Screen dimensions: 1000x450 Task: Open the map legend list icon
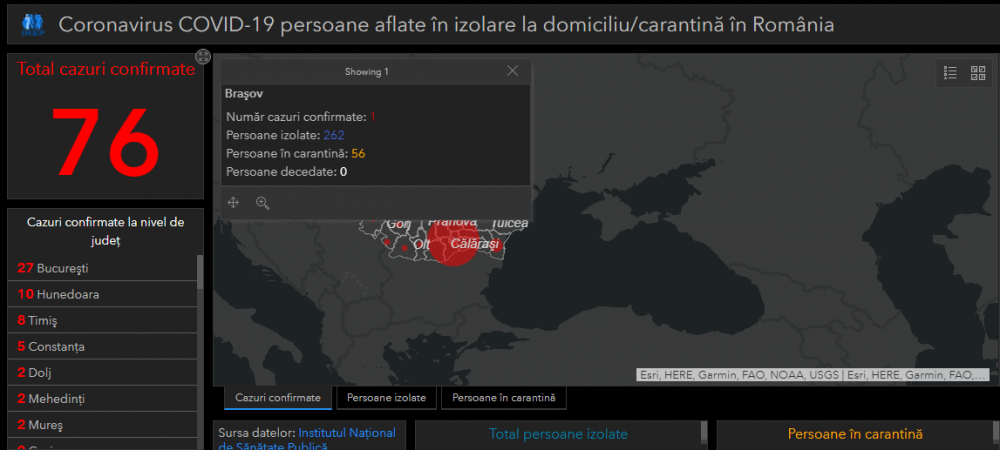(x=950, y=73)
